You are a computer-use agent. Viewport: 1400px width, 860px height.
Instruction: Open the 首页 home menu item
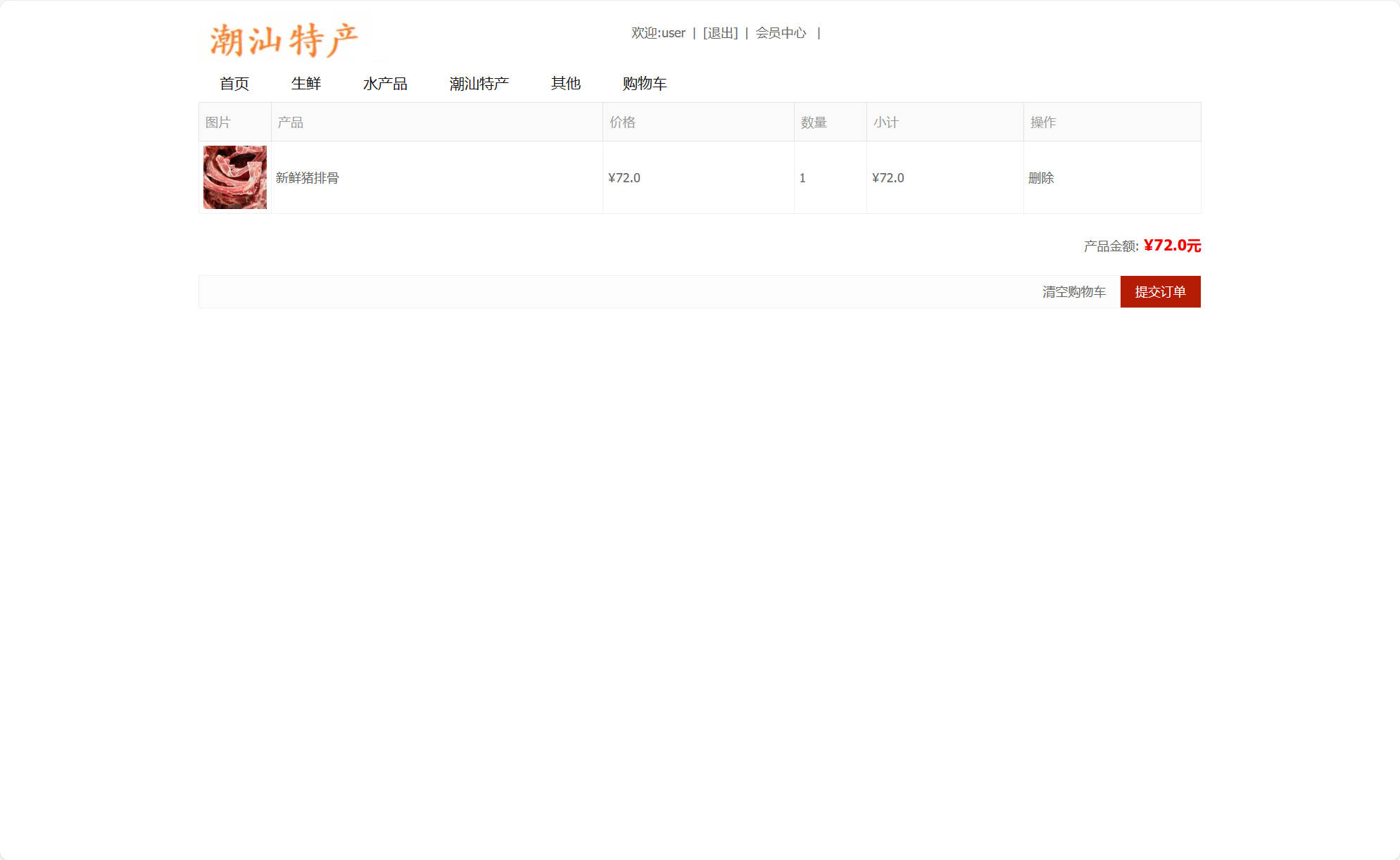point(234,84)
